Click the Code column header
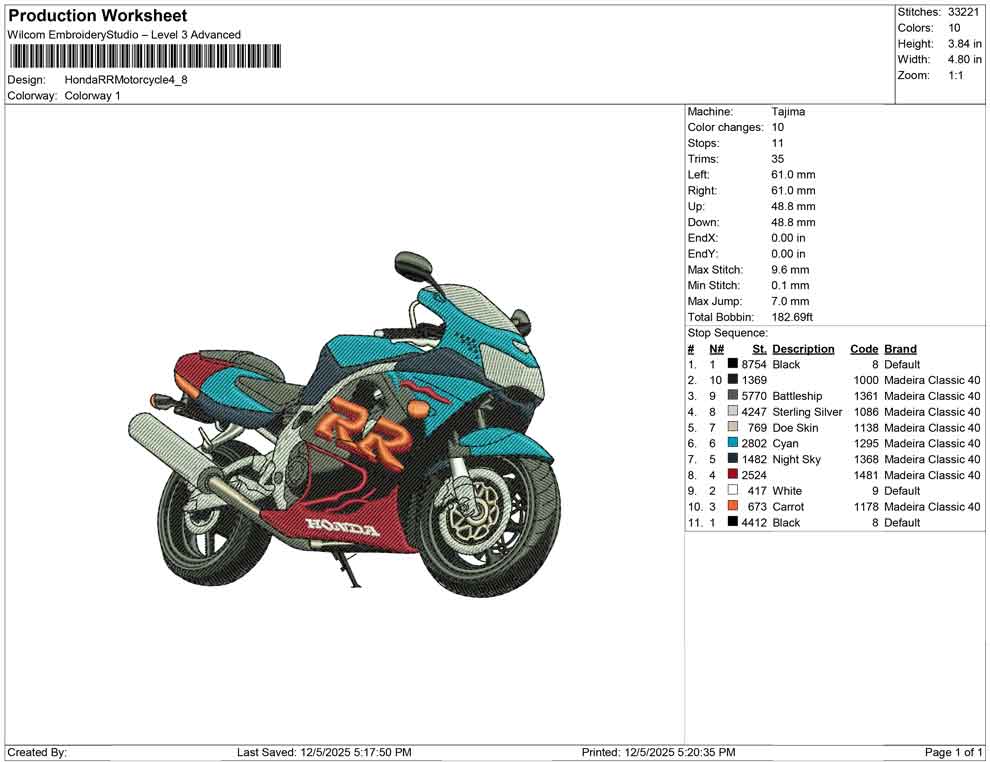The image size is (990, 762). [864, 348]
